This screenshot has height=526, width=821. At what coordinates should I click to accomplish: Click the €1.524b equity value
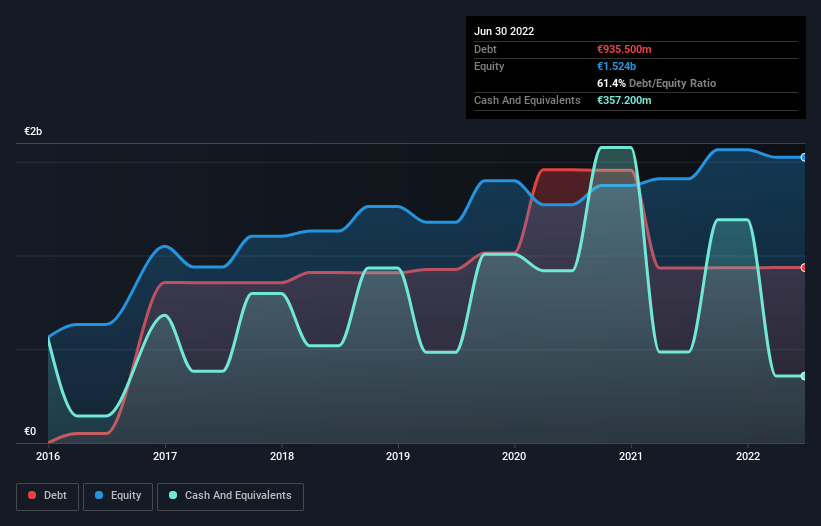coord(616,66)
